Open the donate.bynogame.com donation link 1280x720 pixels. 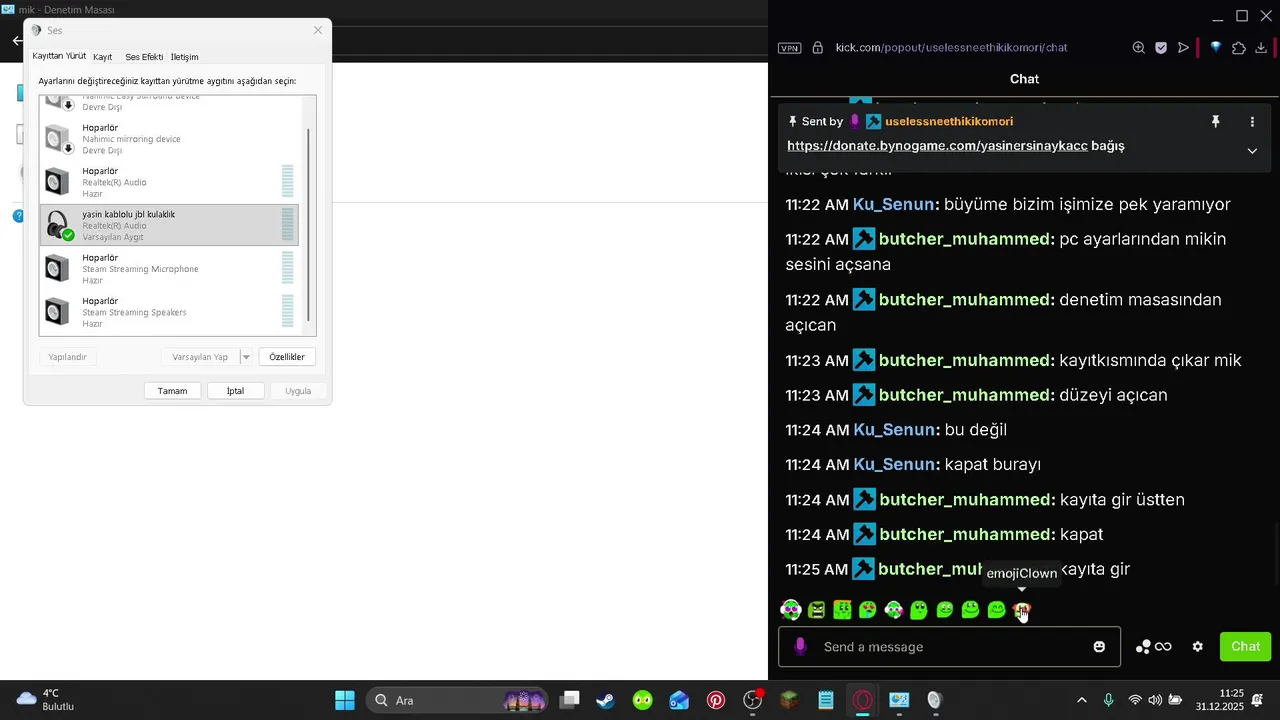click(x=937, y=146)
